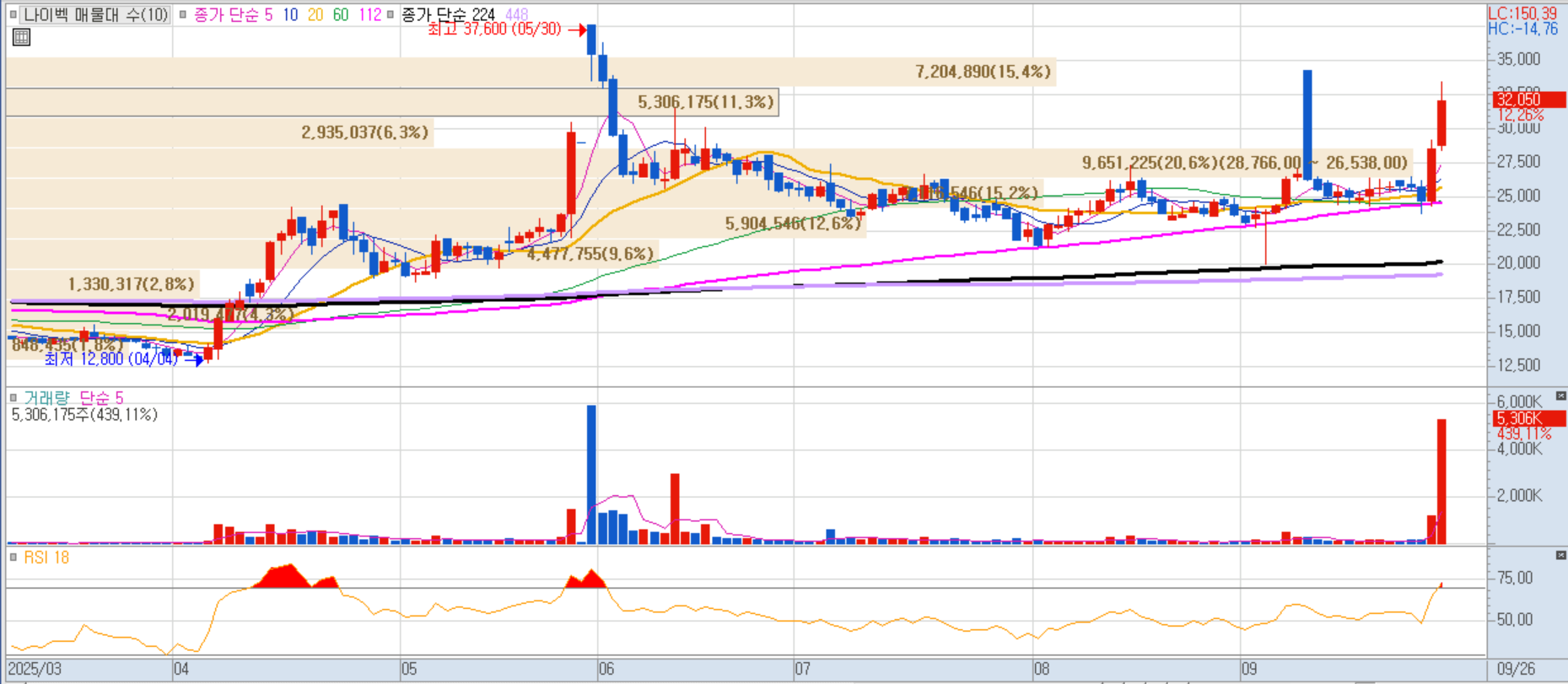
Task: Select the 5-period moving average value
Action: [x=269, y=14]
